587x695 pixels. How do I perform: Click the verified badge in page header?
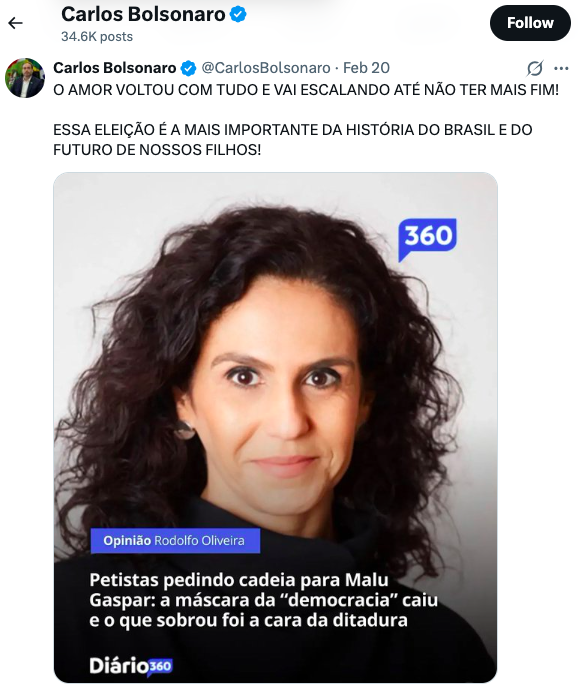click(x=238, y=15)
